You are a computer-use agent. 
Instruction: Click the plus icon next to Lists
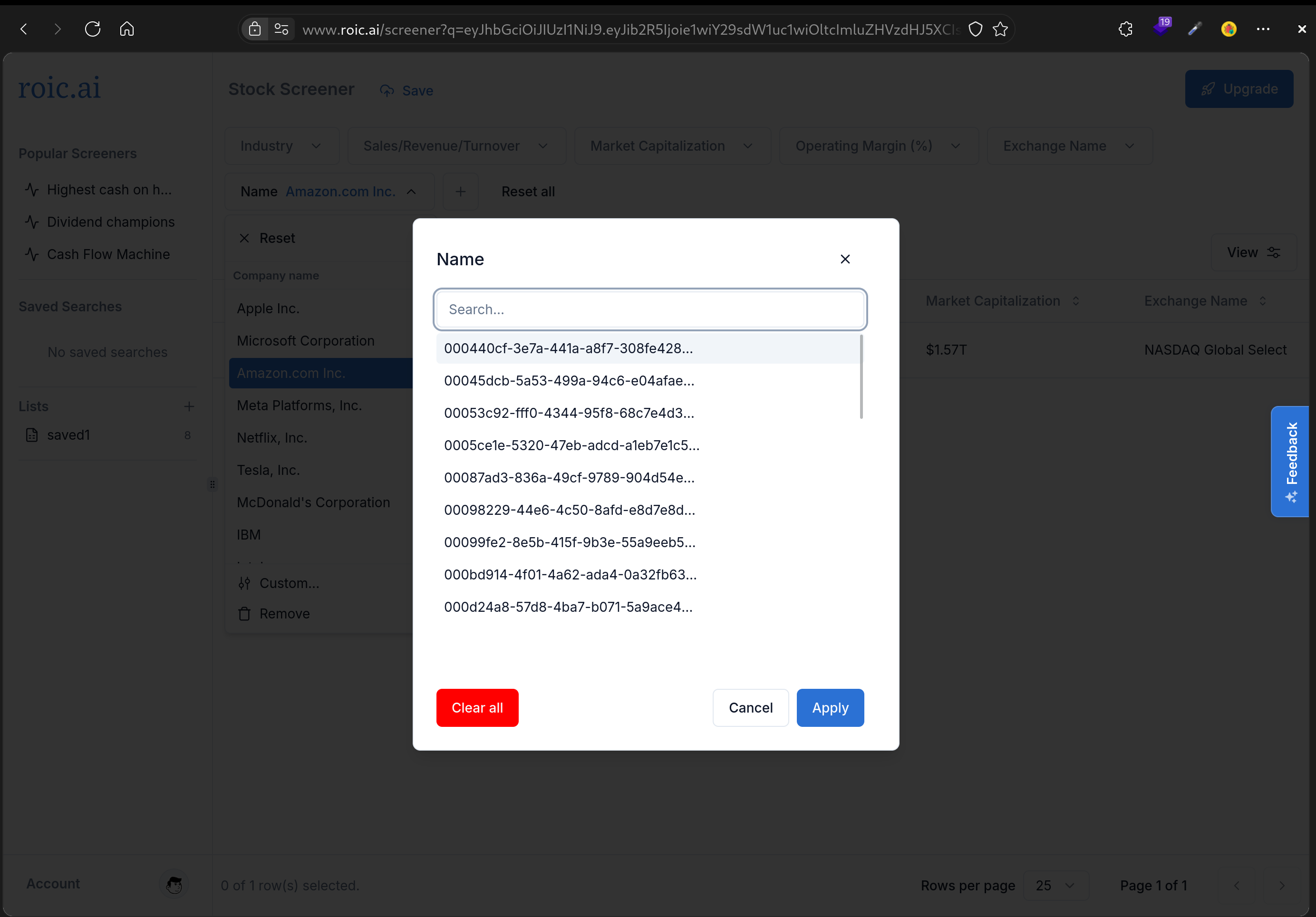[189, 406]
